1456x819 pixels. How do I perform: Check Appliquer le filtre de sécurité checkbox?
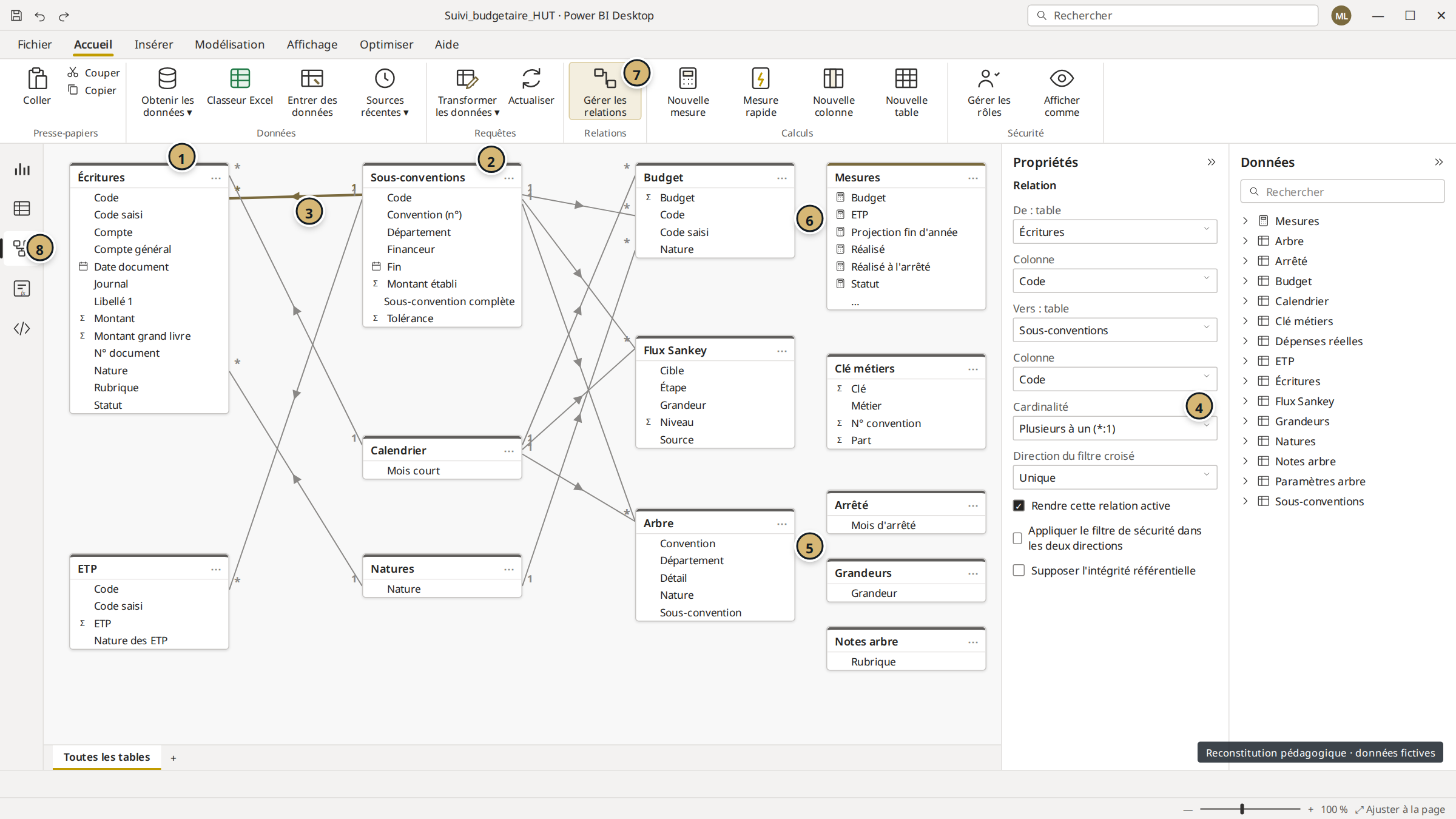pos(1018,538)
